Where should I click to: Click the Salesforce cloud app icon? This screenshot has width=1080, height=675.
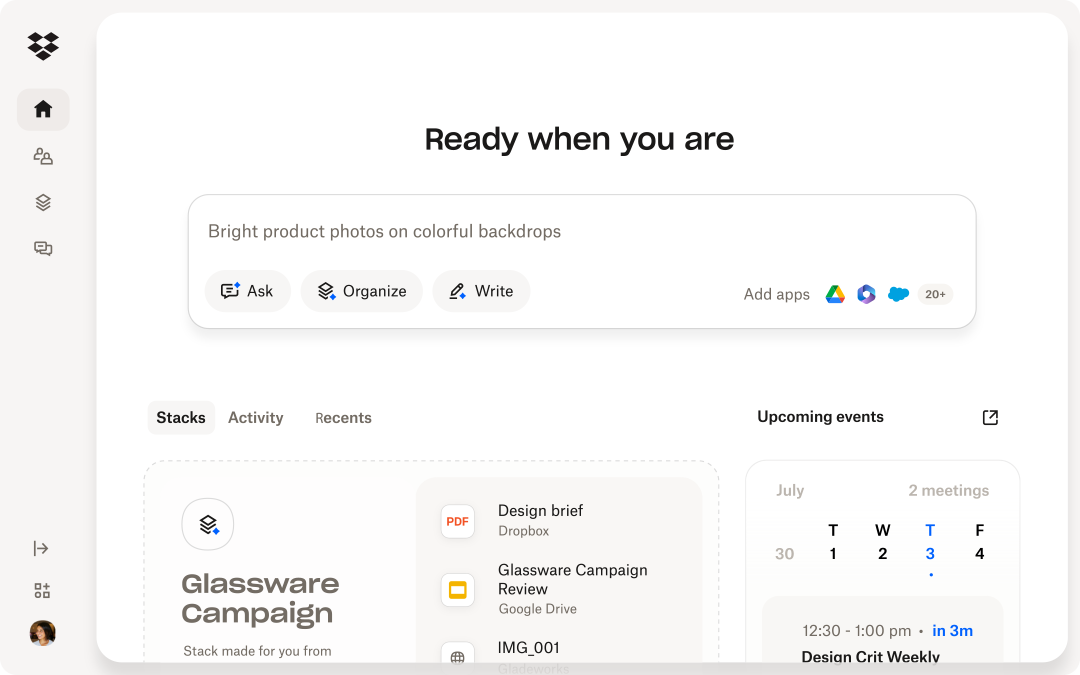pyautogui.click(x=898, y=294)
